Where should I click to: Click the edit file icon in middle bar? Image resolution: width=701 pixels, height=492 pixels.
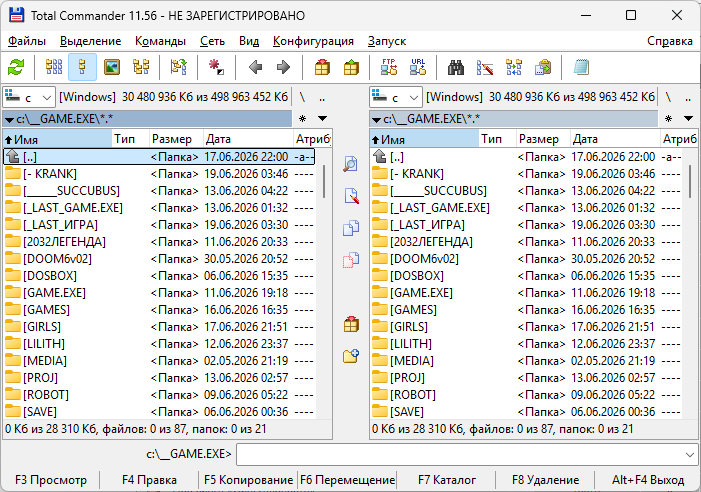pos(351,196)
